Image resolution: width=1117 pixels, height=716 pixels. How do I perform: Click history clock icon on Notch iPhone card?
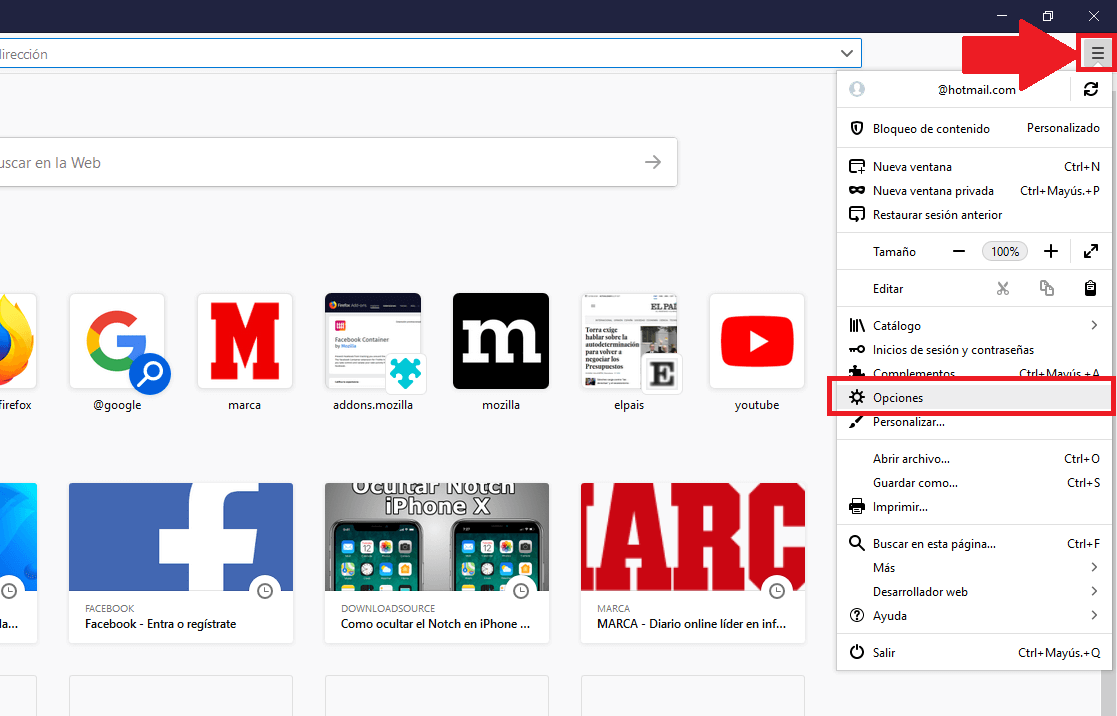click(521, 591)
